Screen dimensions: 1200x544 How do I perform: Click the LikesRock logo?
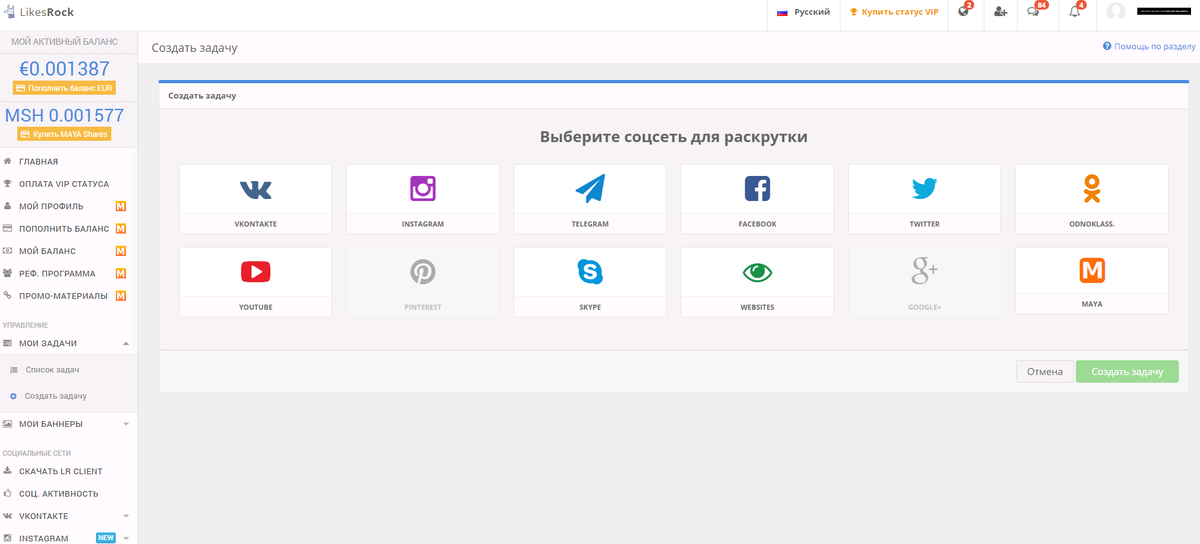38,12
